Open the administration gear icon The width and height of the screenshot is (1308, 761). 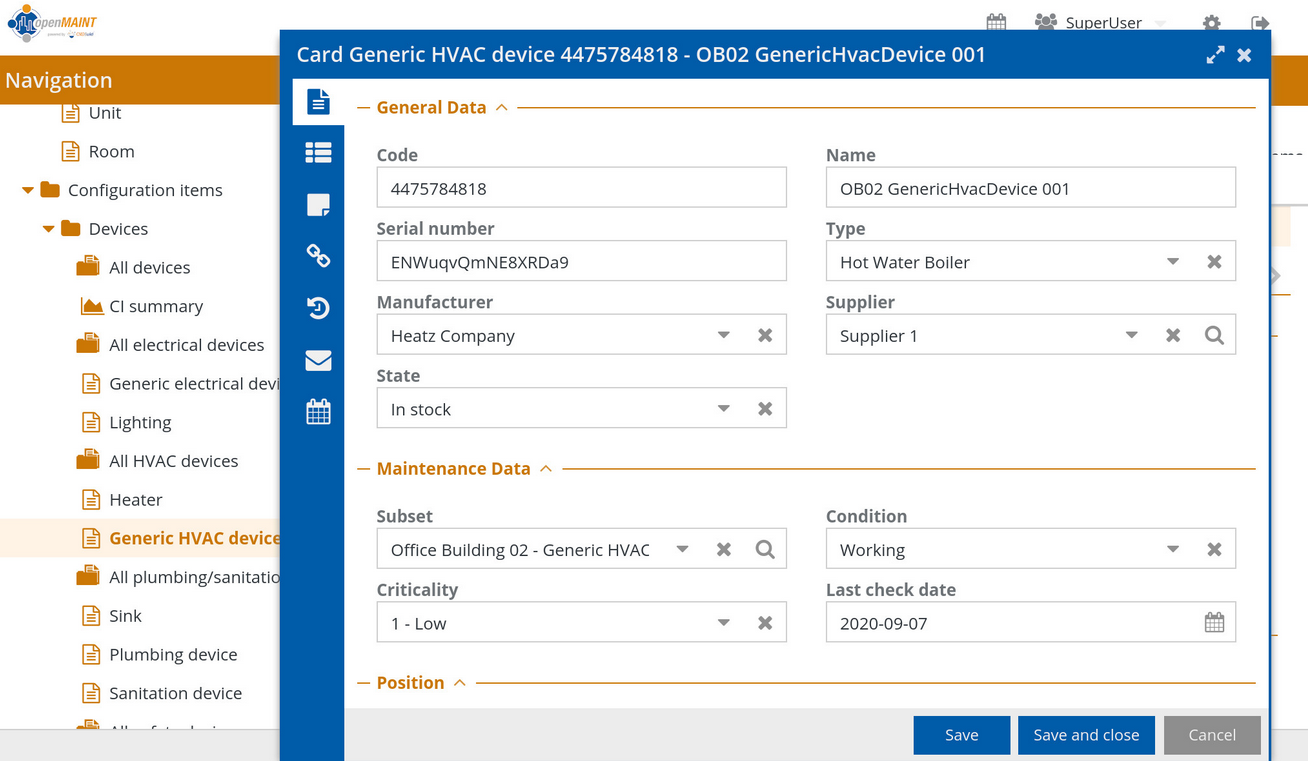point(1211,22)
